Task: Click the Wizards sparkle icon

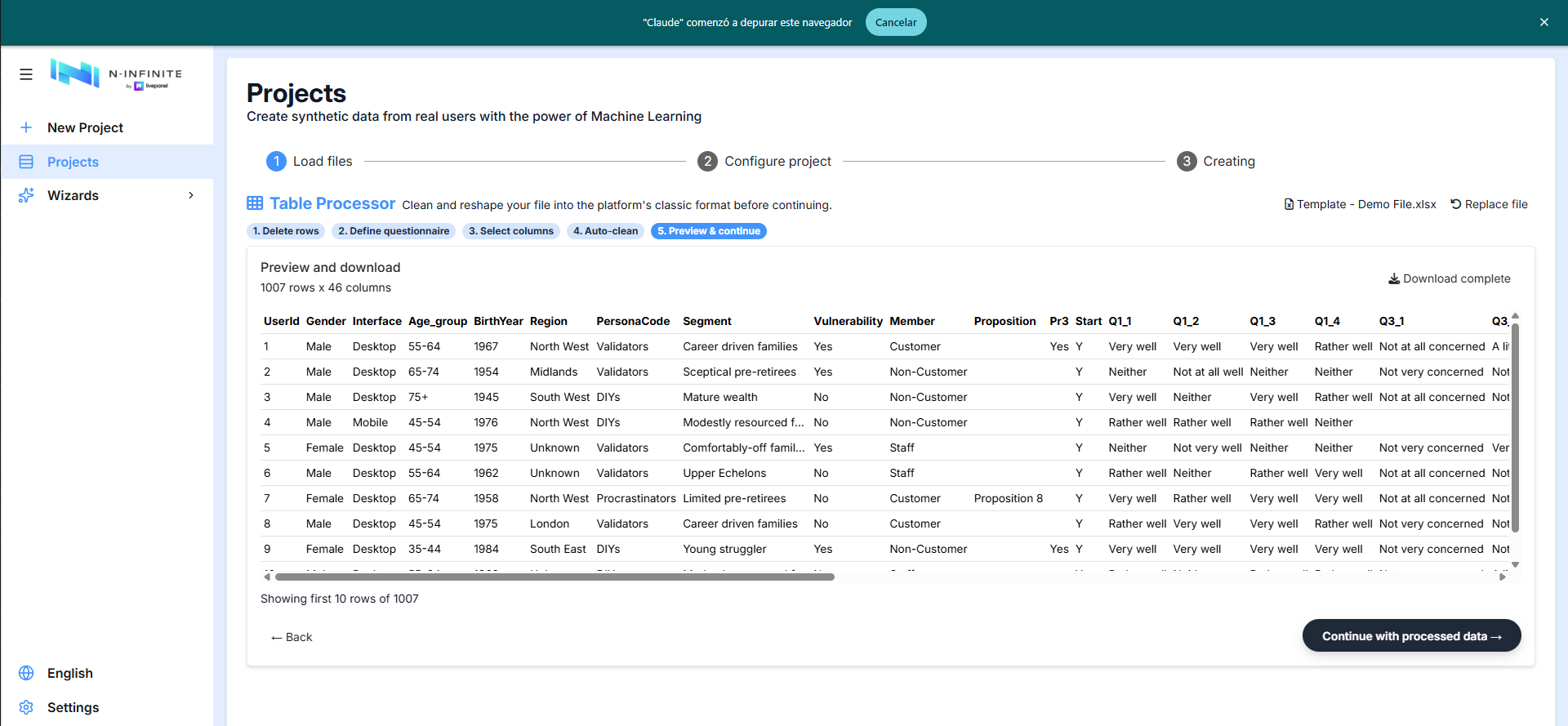Action: click(x=26, y=195)
